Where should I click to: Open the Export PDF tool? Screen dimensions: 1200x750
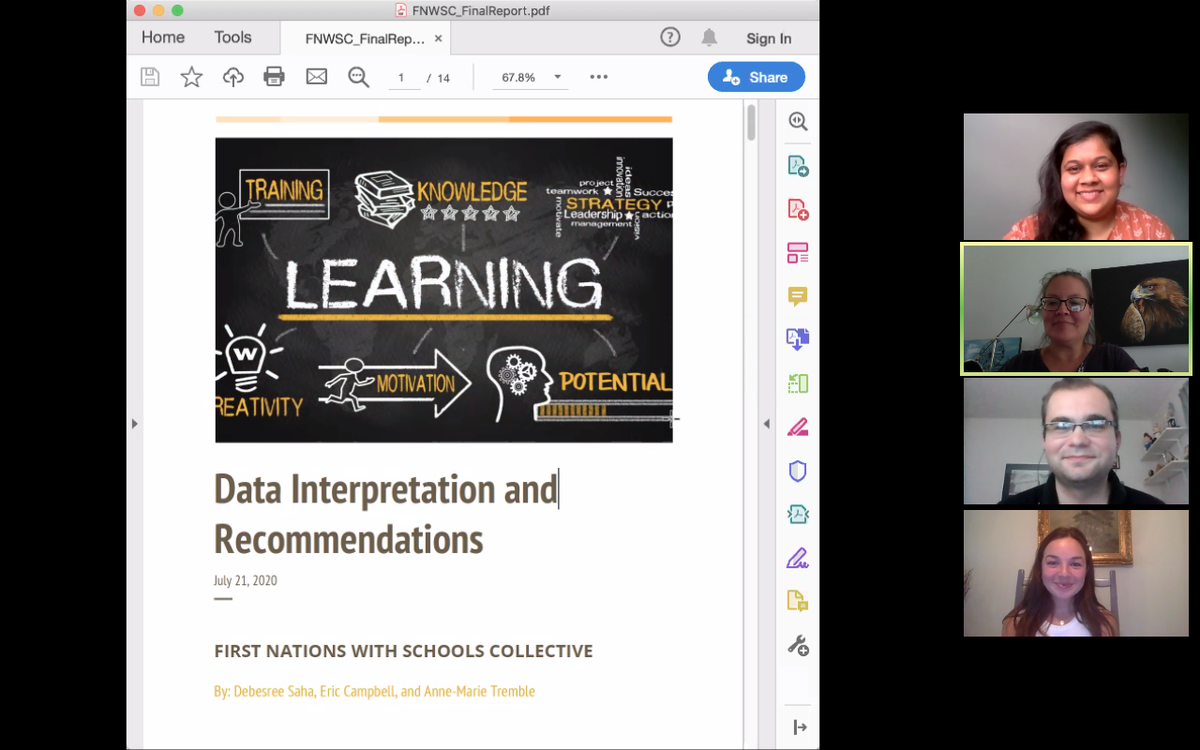click(797, 165)
